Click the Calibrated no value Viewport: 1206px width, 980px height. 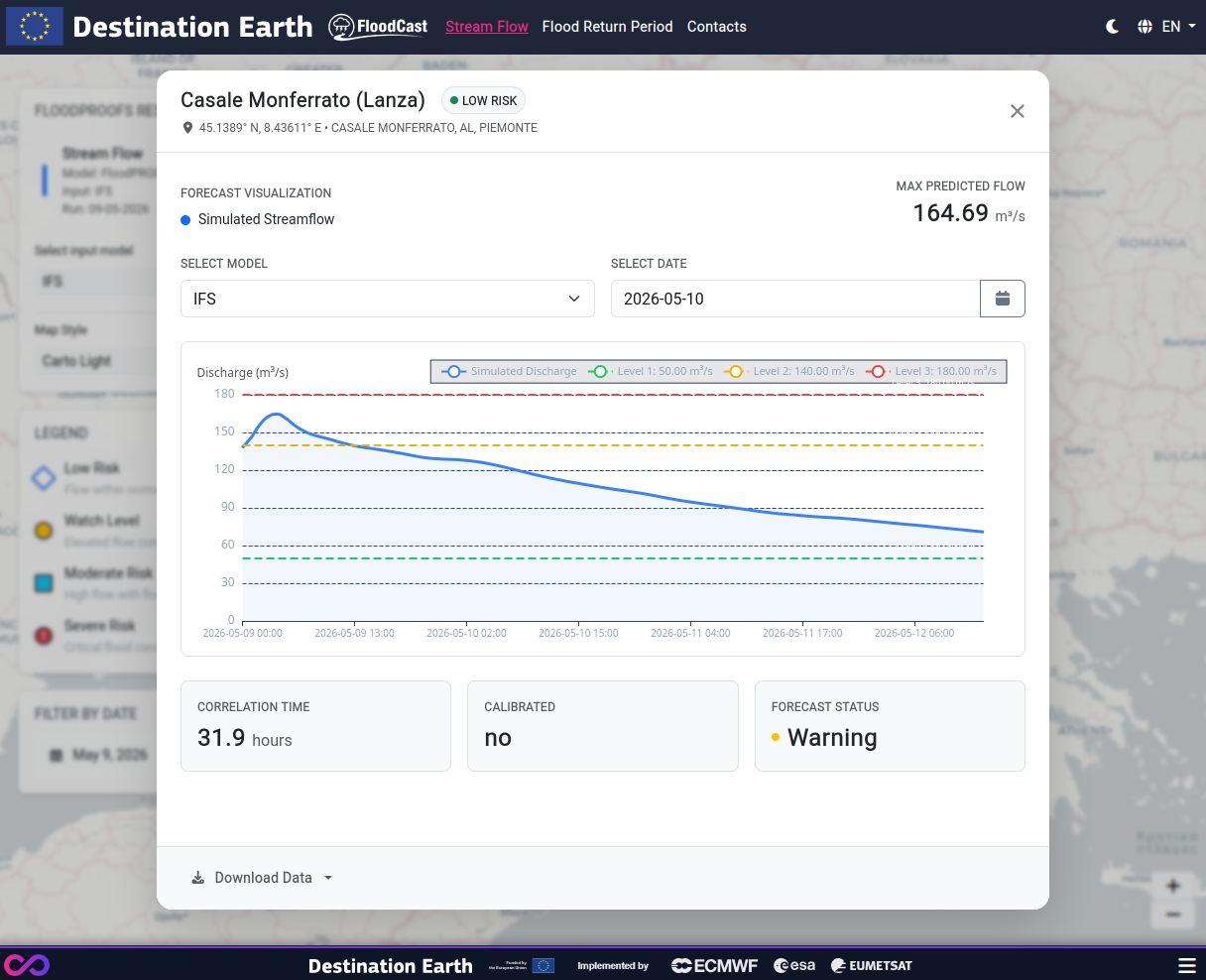tap(498, 738)
